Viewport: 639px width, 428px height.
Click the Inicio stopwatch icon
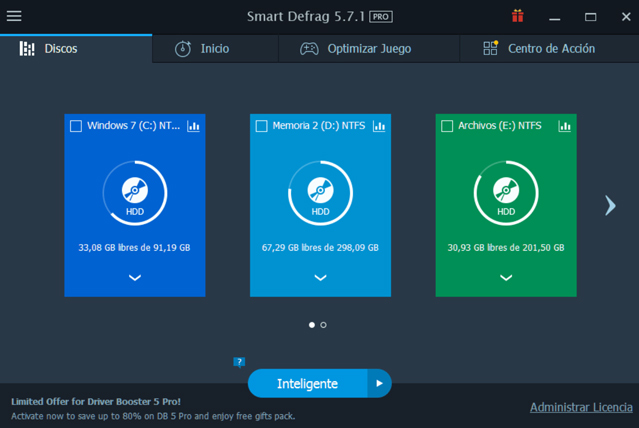pos(183,49)
